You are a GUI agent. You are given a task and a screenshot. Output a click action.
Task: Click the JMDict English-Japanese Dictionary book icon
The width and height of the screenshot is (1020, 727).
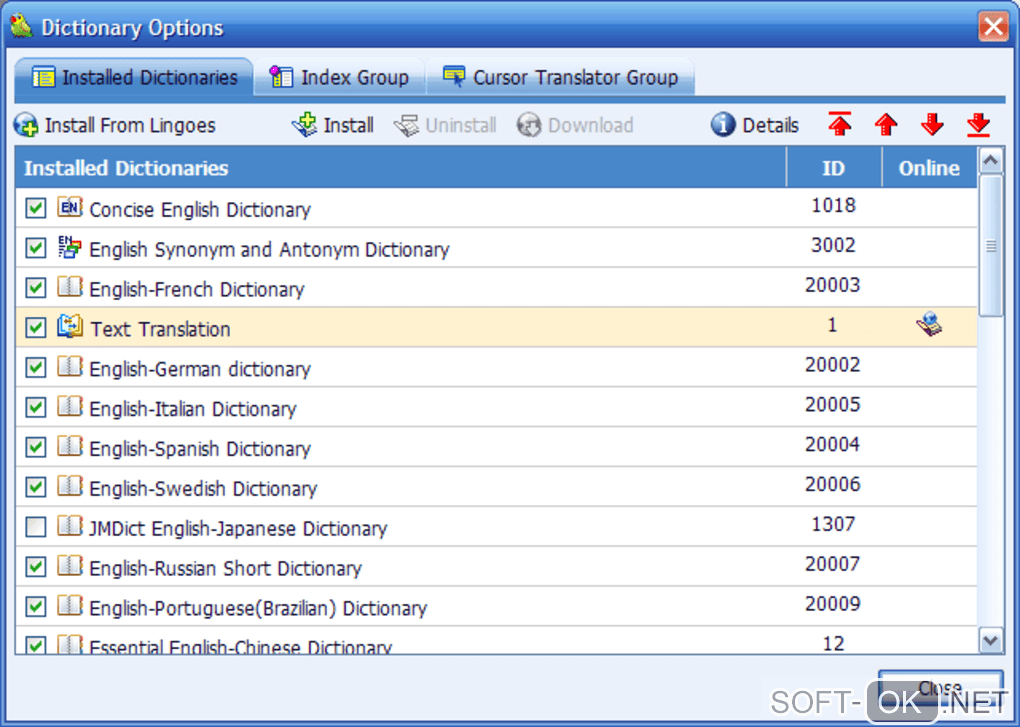point(70,525)
